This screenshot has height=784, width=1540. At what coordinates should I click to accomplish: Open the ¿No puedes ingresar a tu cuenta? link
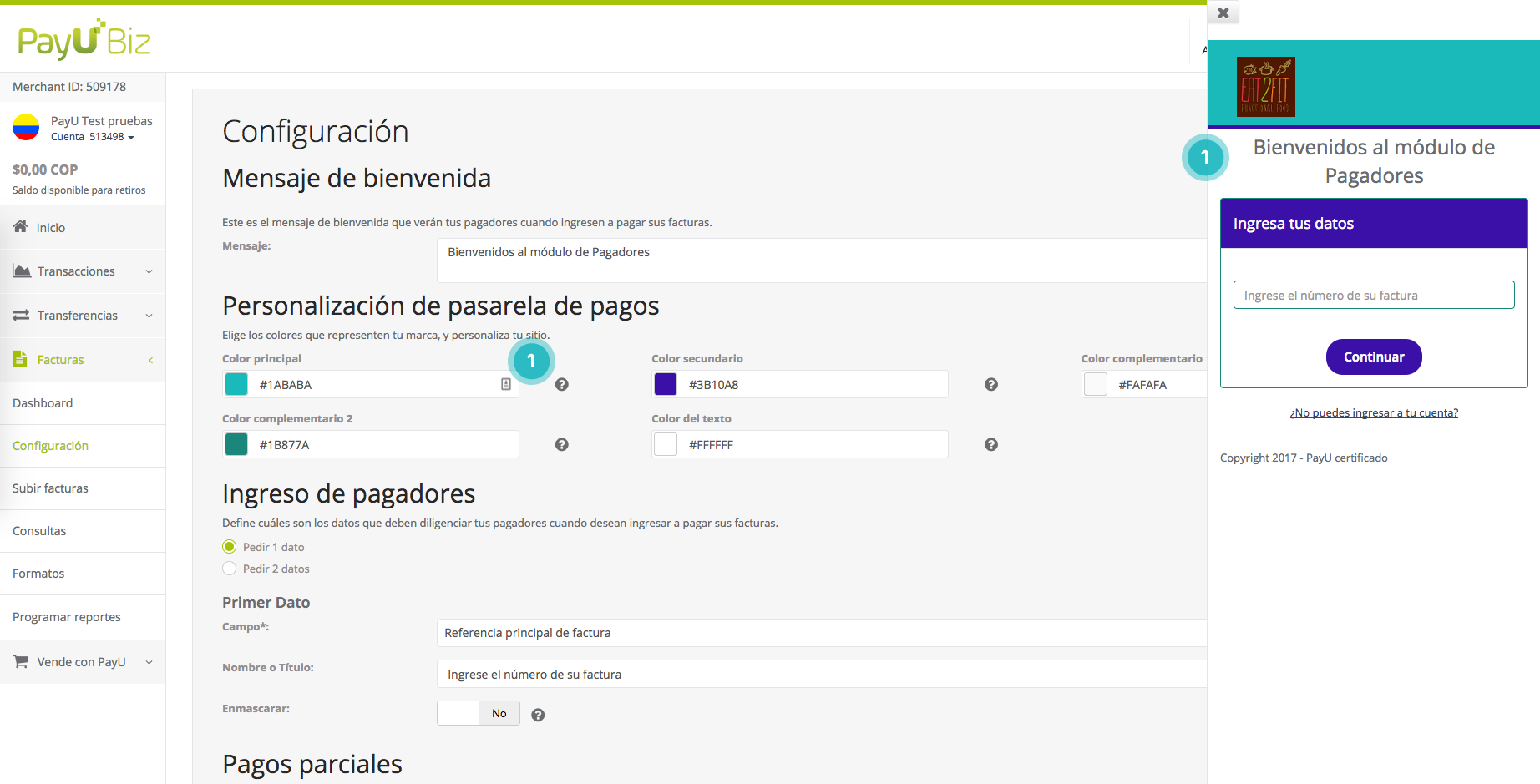(x=1373, y=412)
